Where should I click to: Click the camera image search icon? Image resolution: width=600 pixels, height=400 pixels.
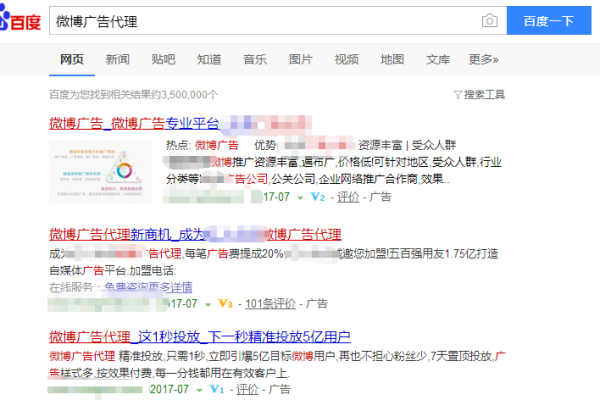(489, 21)
